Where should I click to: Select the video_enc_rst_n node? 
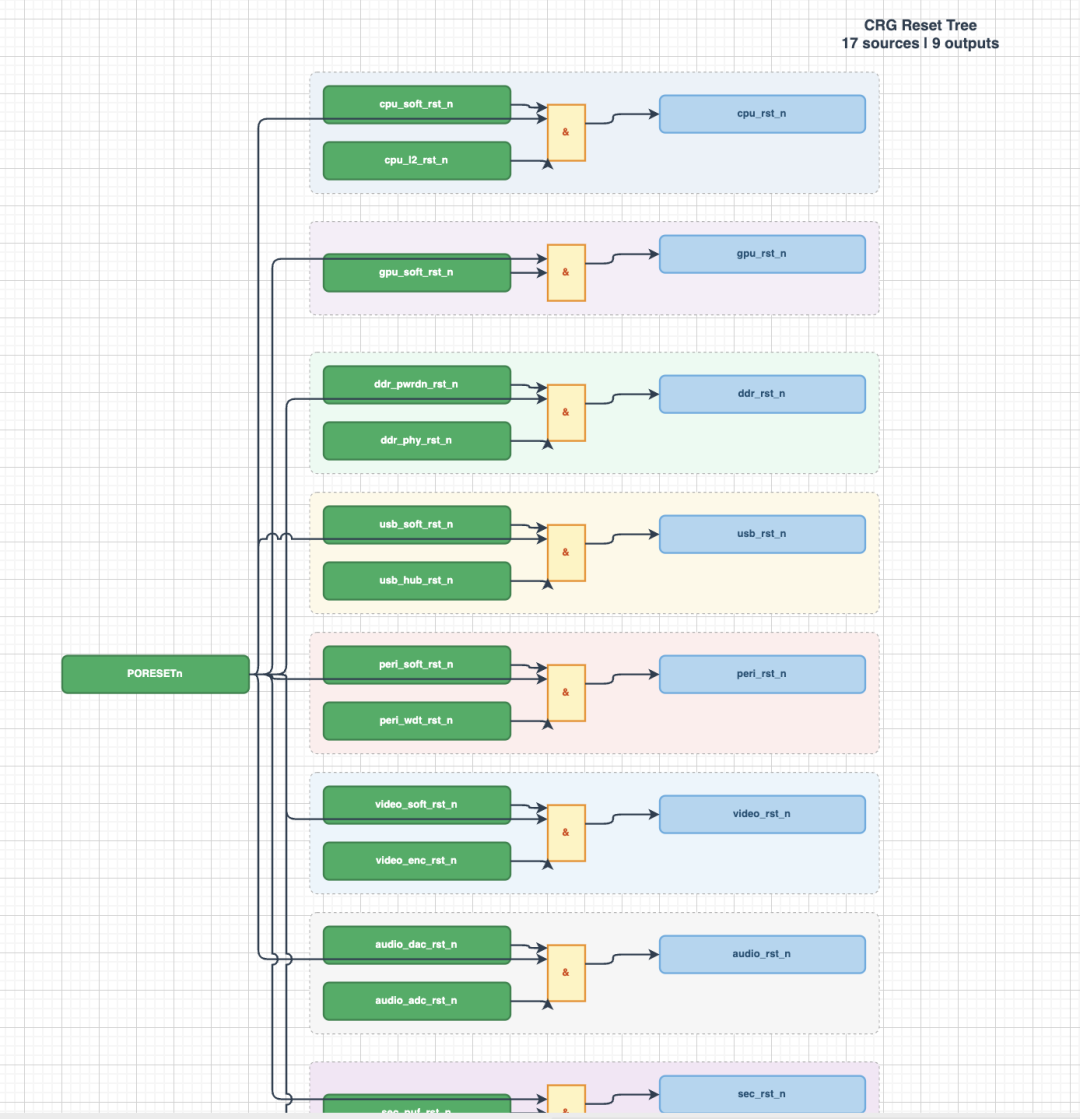417,861
